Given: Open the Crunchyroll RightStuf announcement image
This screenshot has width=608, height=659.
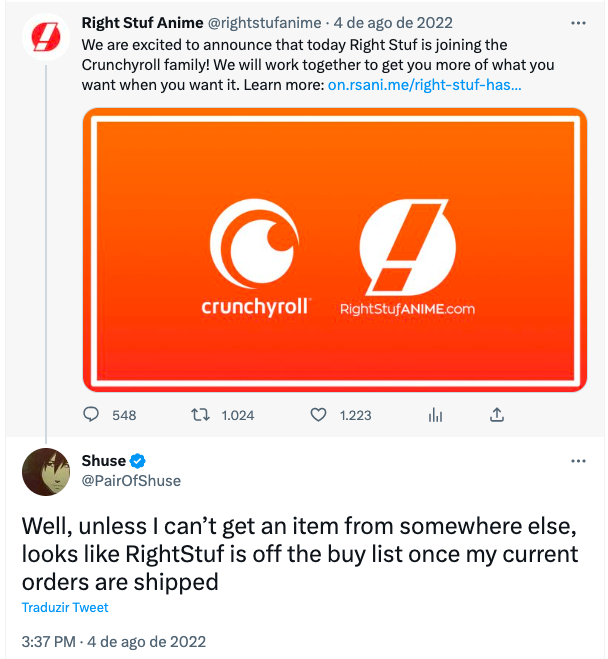Looking at the screenshot, I should coord(334,249).
